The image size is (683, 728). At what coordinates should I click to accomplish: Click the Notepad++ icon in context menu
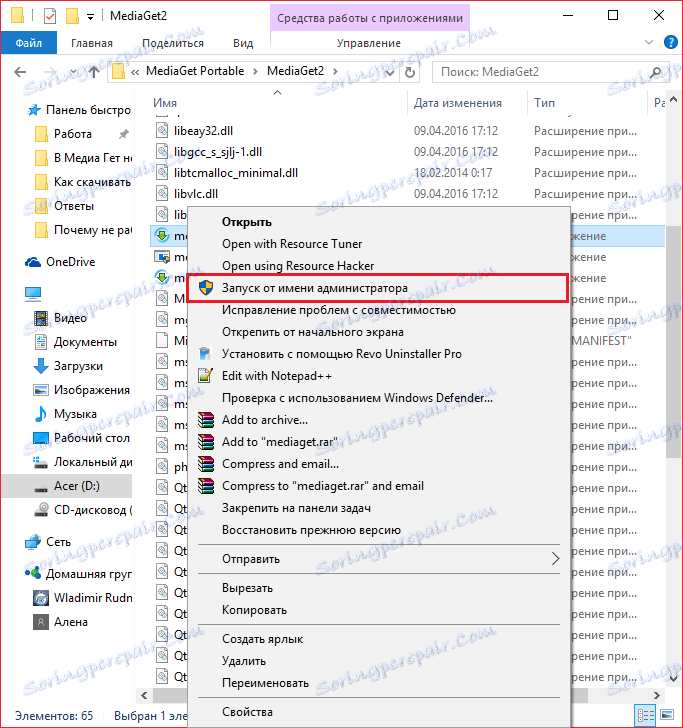pyautogui.click(x=206, y=375)
